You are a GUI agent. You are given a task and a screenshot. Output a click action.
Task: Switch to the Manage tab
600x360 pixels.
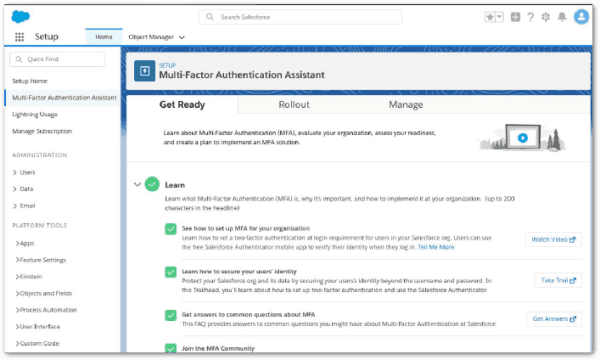pos(406,104)
